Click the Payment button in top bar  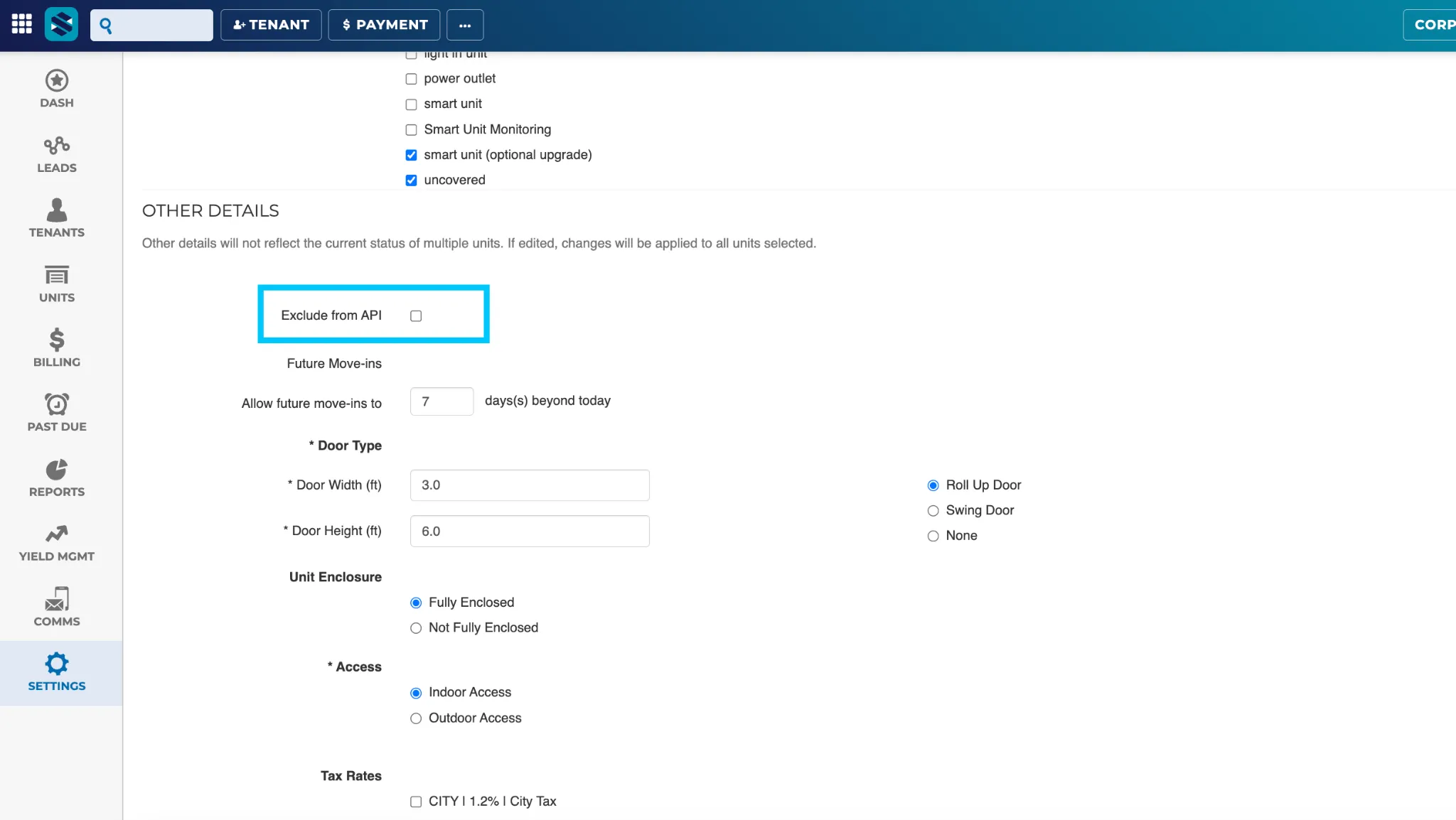point(385,25)
